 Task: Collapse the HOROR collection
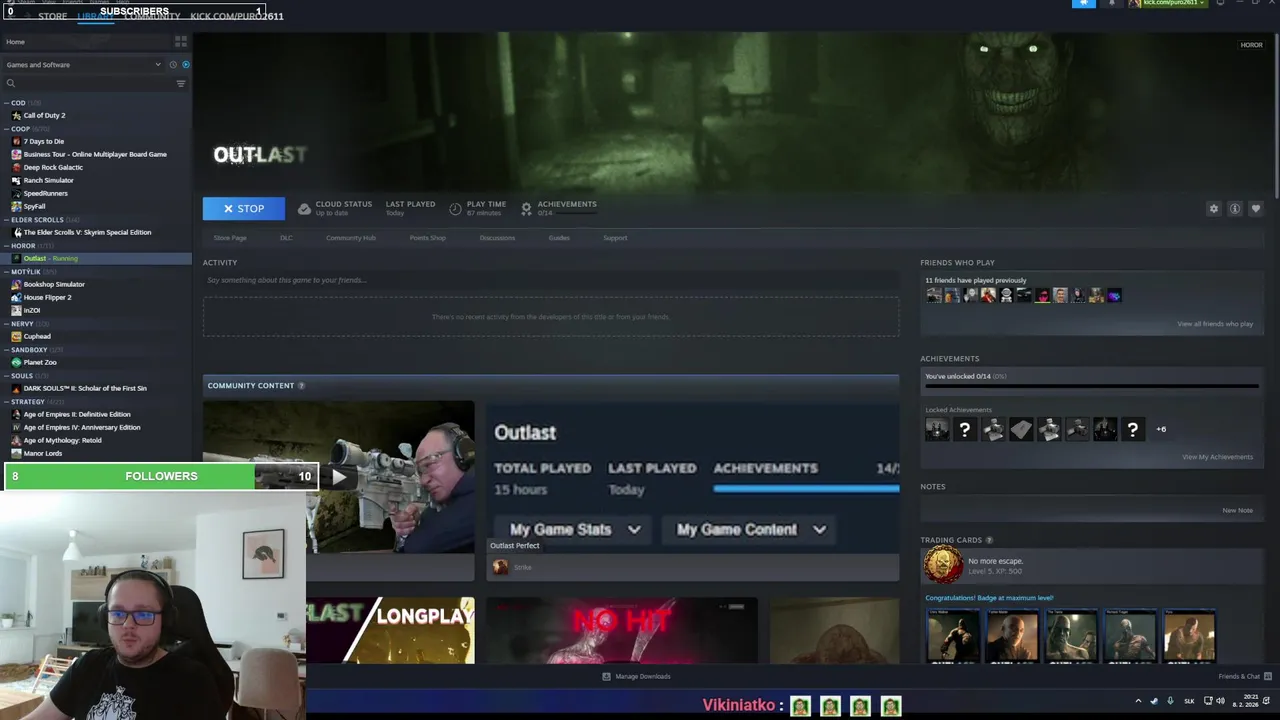click(x=7, y=246)
